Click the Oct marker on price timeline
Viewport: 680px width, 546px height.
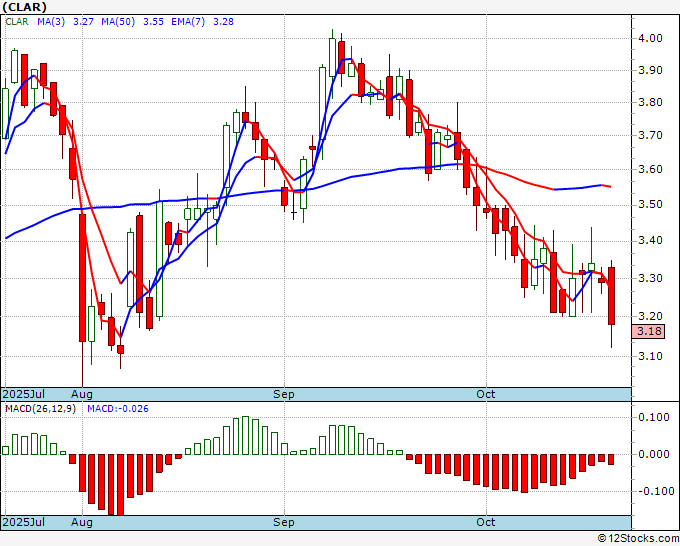coord(486,394)
